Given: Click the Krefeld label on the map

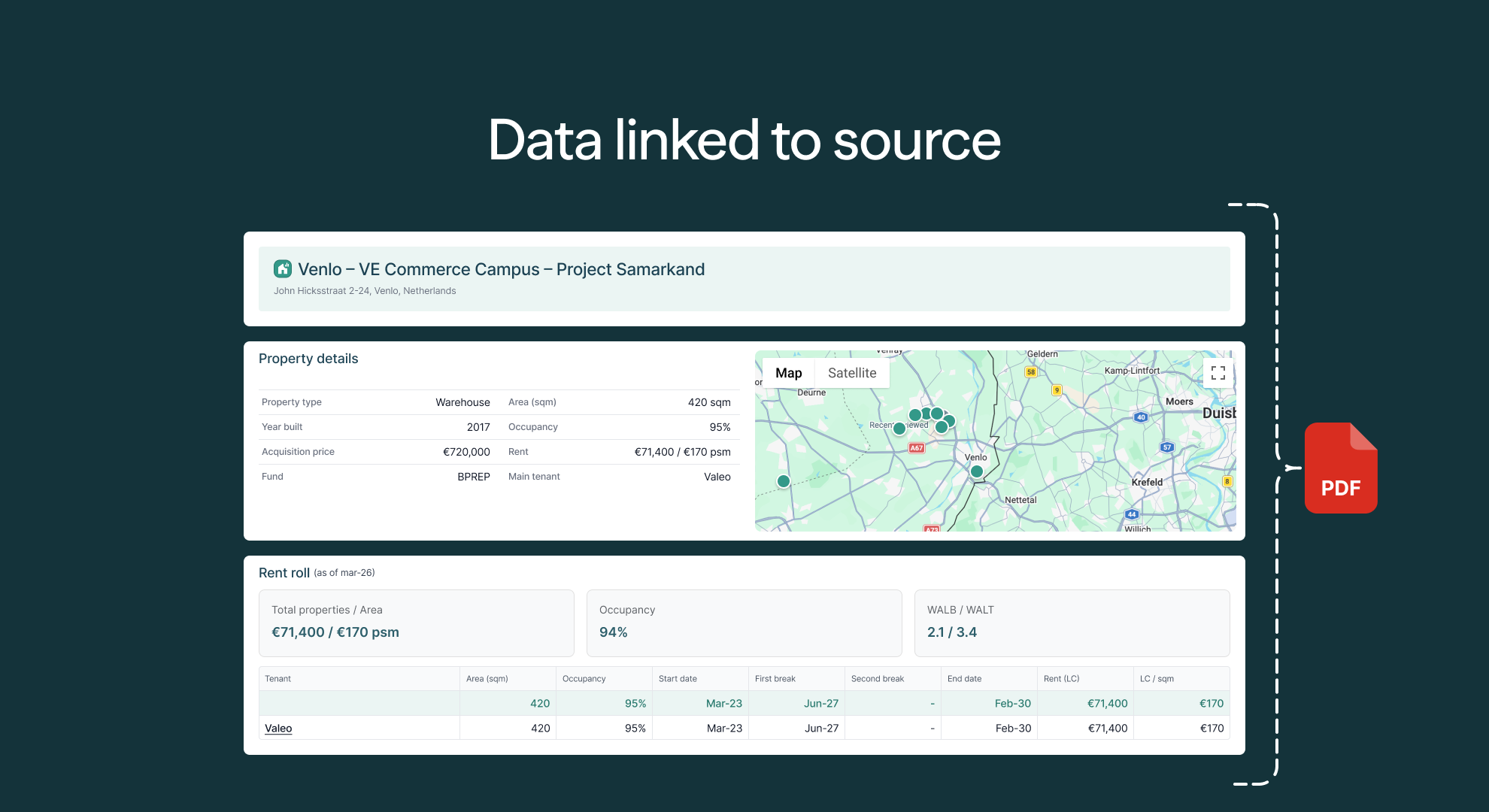Looking at the screenshot, I should click(x=1146, y=482).
